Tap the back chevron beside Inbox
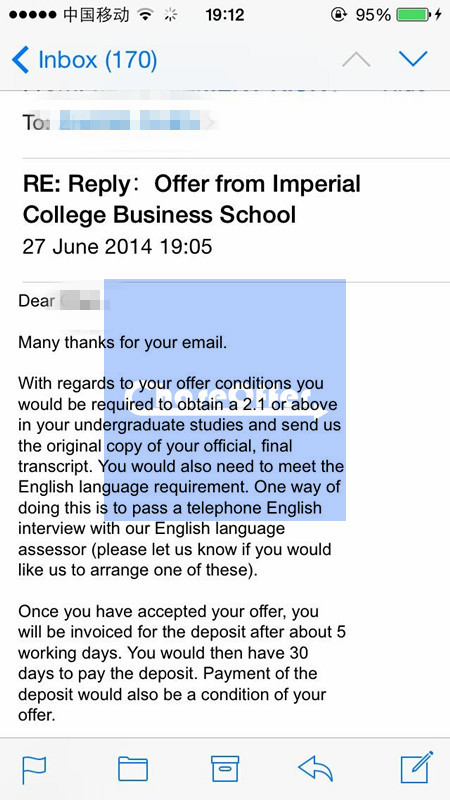Viewport: 450px width, 800px height. tap(20, 60)
